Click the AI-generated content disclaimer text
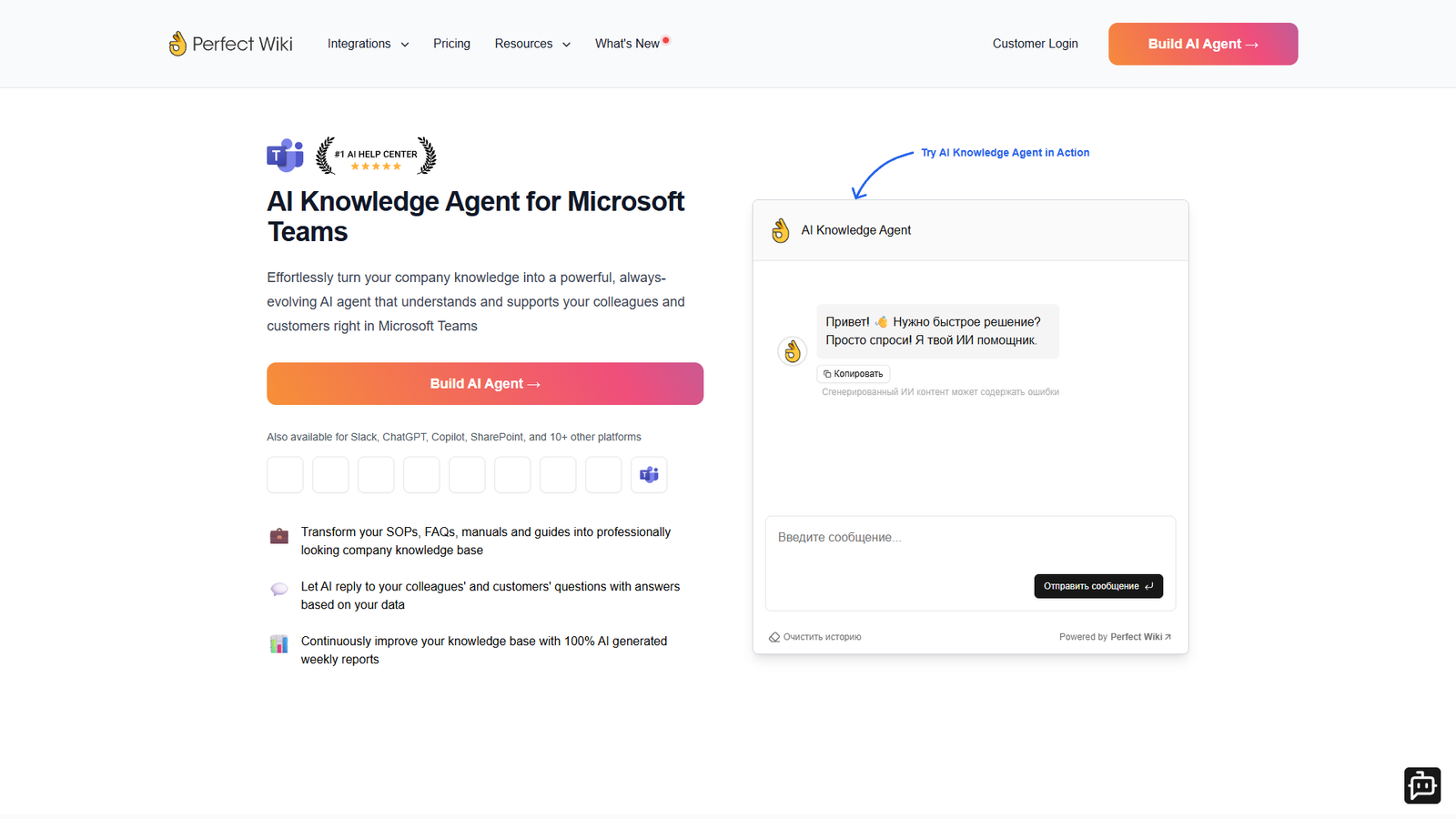 coord(940,392)
